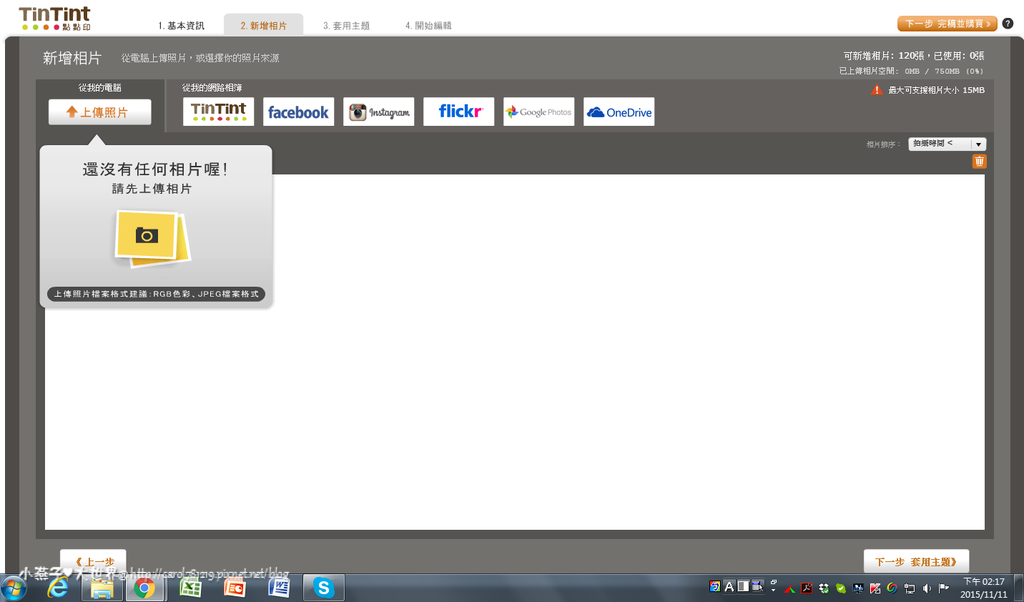Switch to Chrome in the taskbar
1024x602 pixels.
coord(144,588)
